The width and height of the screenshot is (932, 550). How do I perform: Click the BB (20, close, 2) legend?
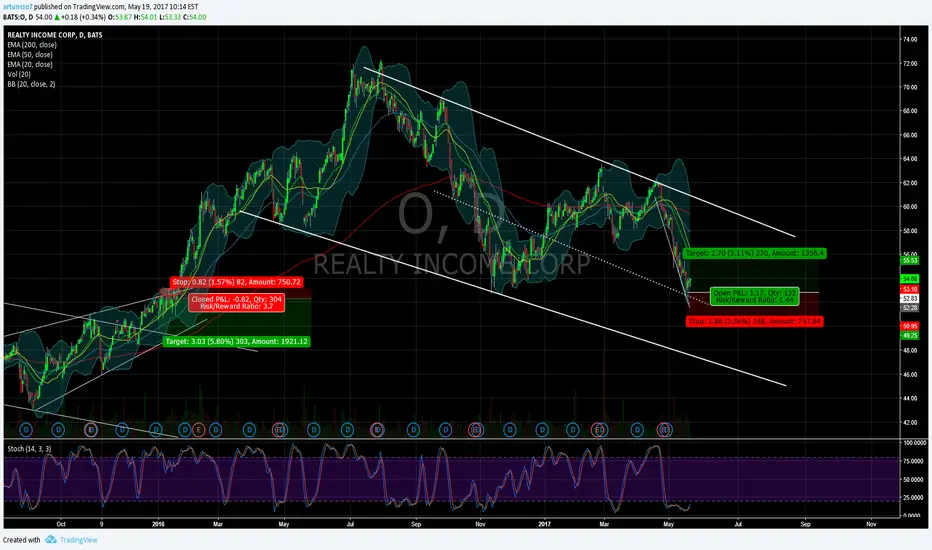tap(32, 84)
